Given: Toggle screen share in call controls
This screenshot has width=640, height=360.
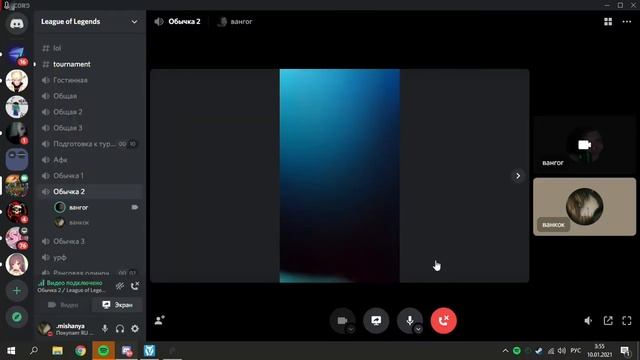Looking at the screenshot, I should point(376,320).
